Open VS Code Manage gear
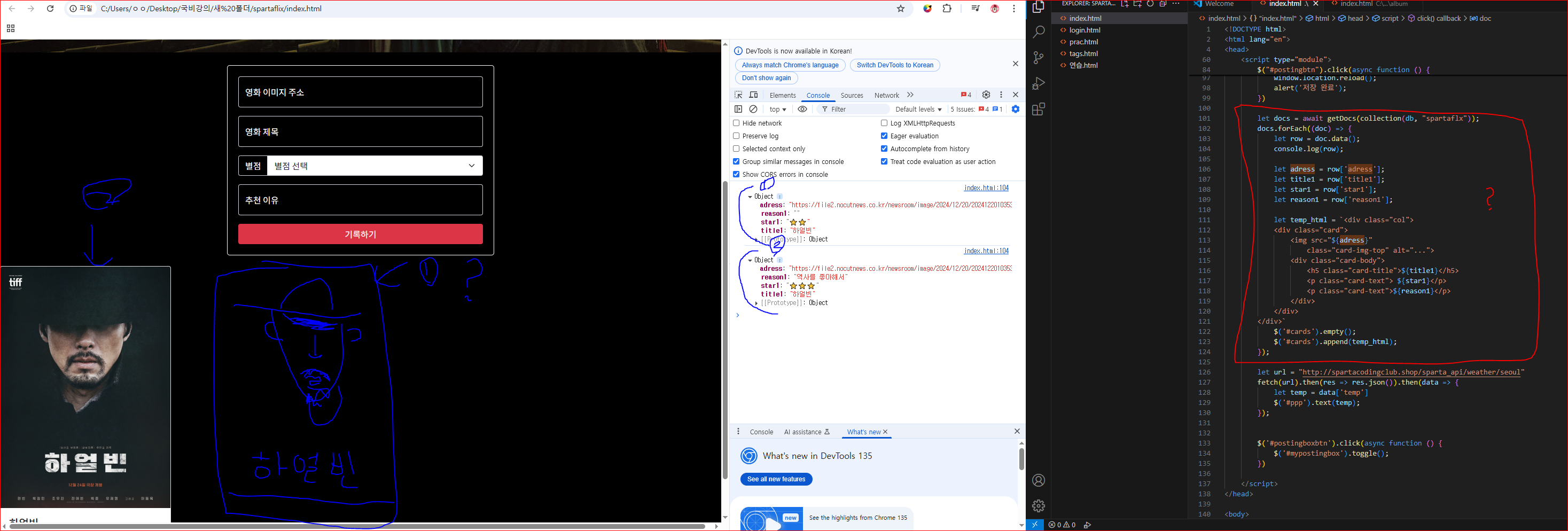The image size is (1568, 531). 1039,505
